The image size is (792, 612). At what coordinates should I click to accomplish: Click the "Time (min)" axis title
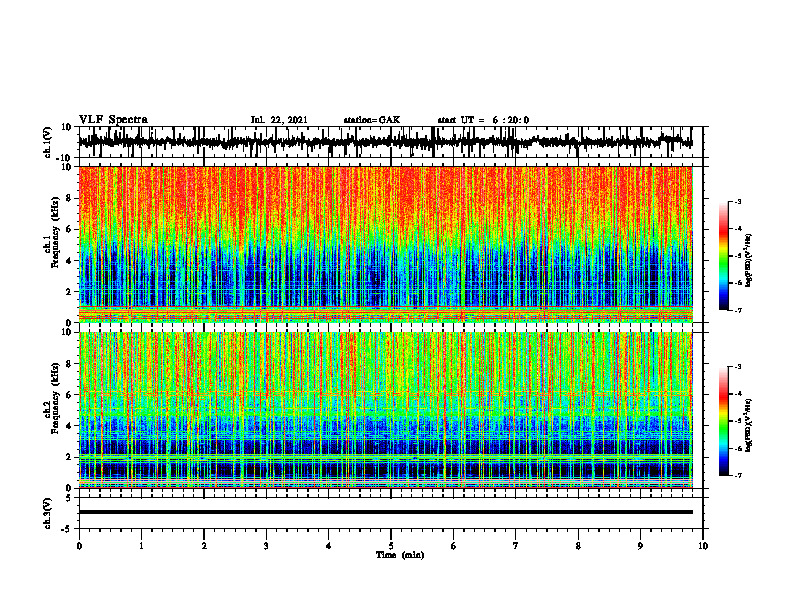(x=400, y=555)
